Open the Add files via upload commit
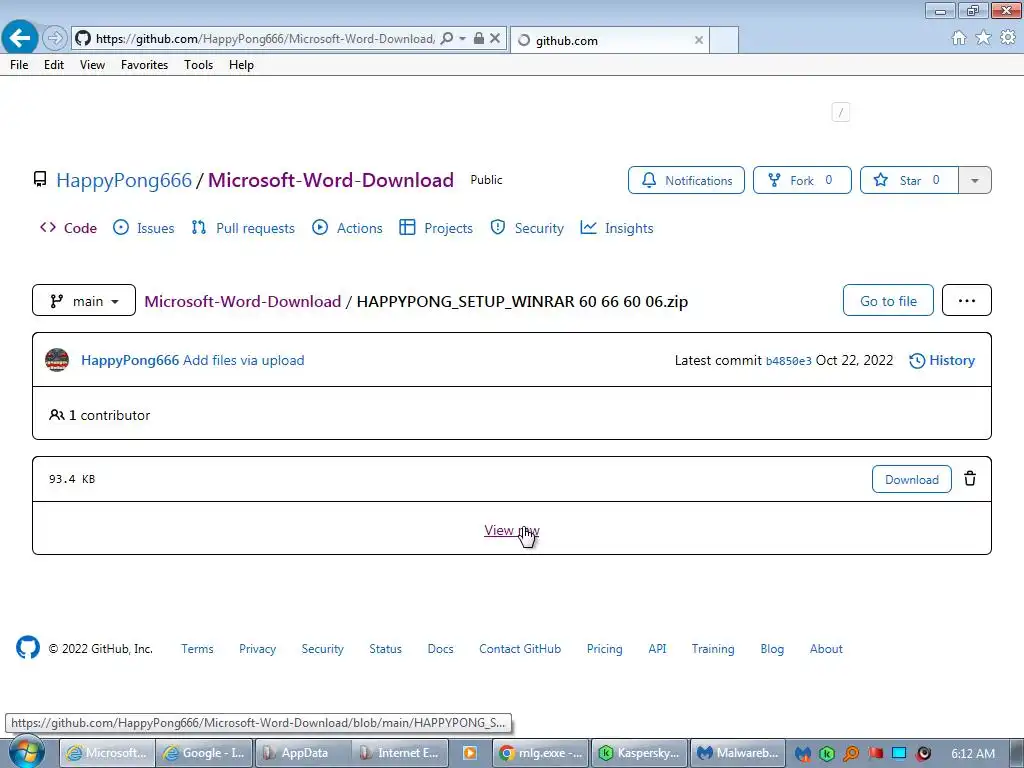1024x768 pixels. point(244,360)
